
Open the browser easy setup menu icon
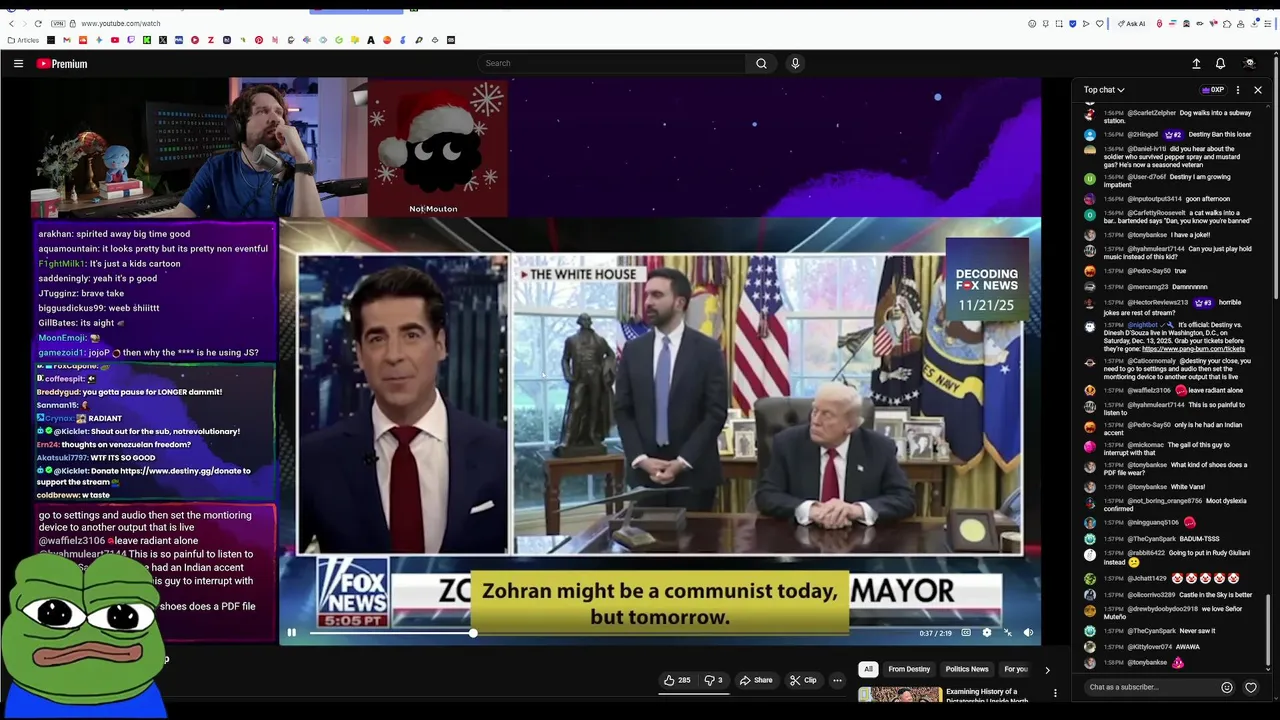pyautogui.click(x=1268, y=23)
